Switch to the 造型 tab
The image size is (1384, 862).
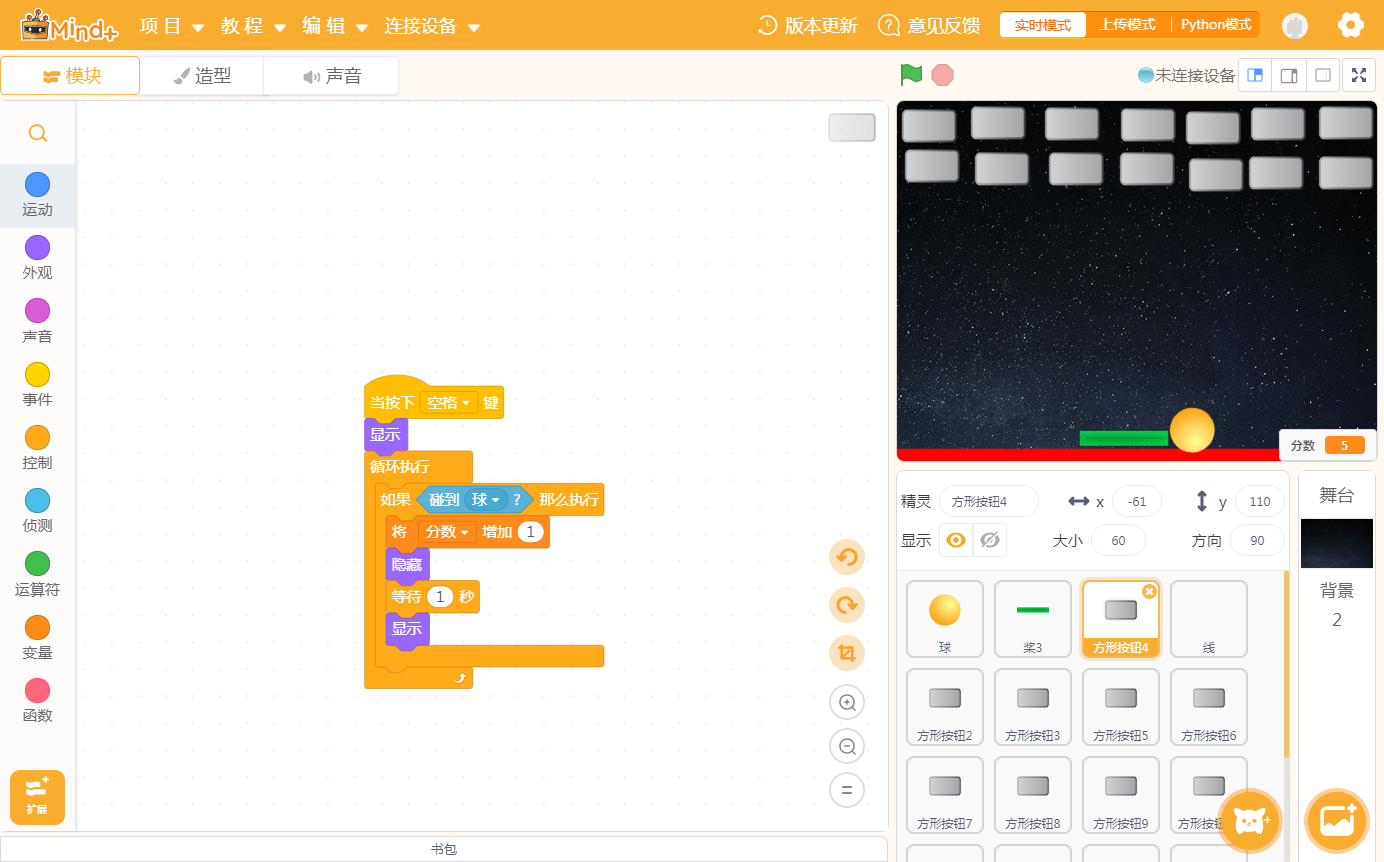click(201, 76)
